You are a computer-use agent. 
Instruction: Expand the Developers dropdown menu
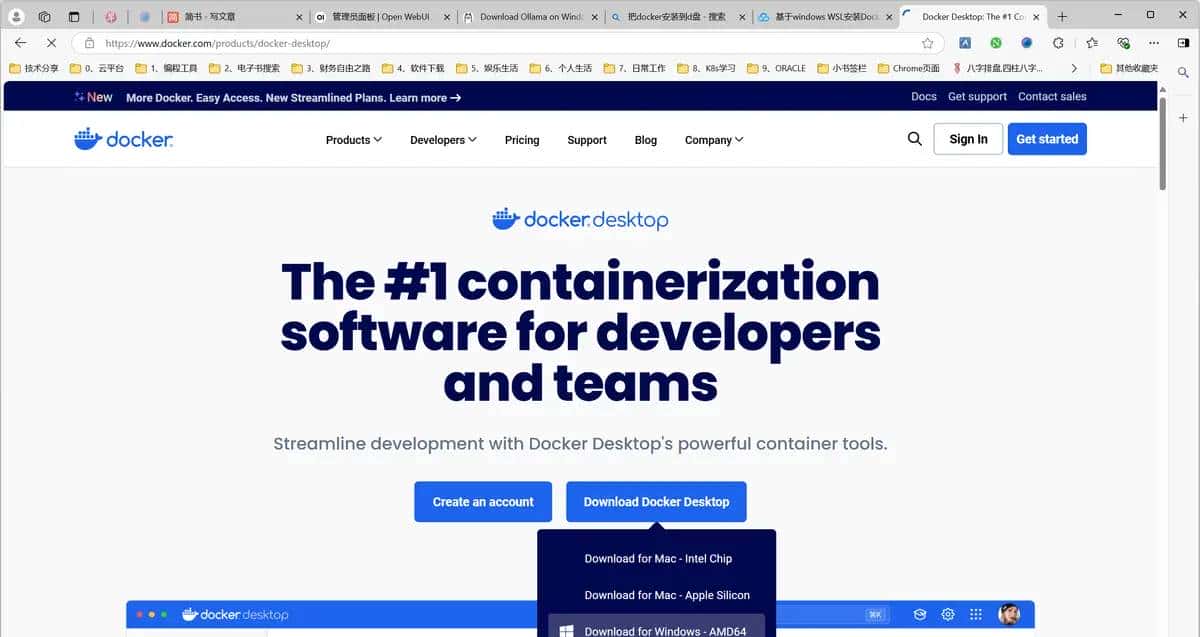(443, 140)
